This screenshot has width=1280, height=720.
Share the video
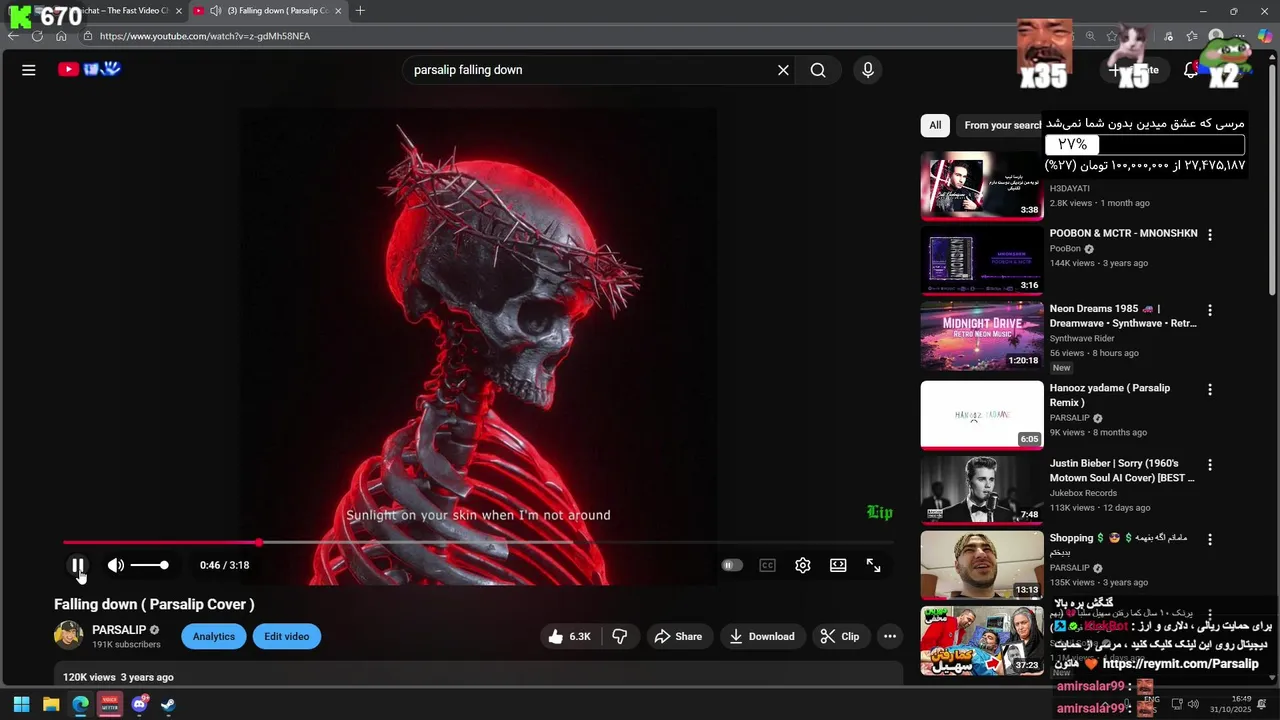pos(678,636)
